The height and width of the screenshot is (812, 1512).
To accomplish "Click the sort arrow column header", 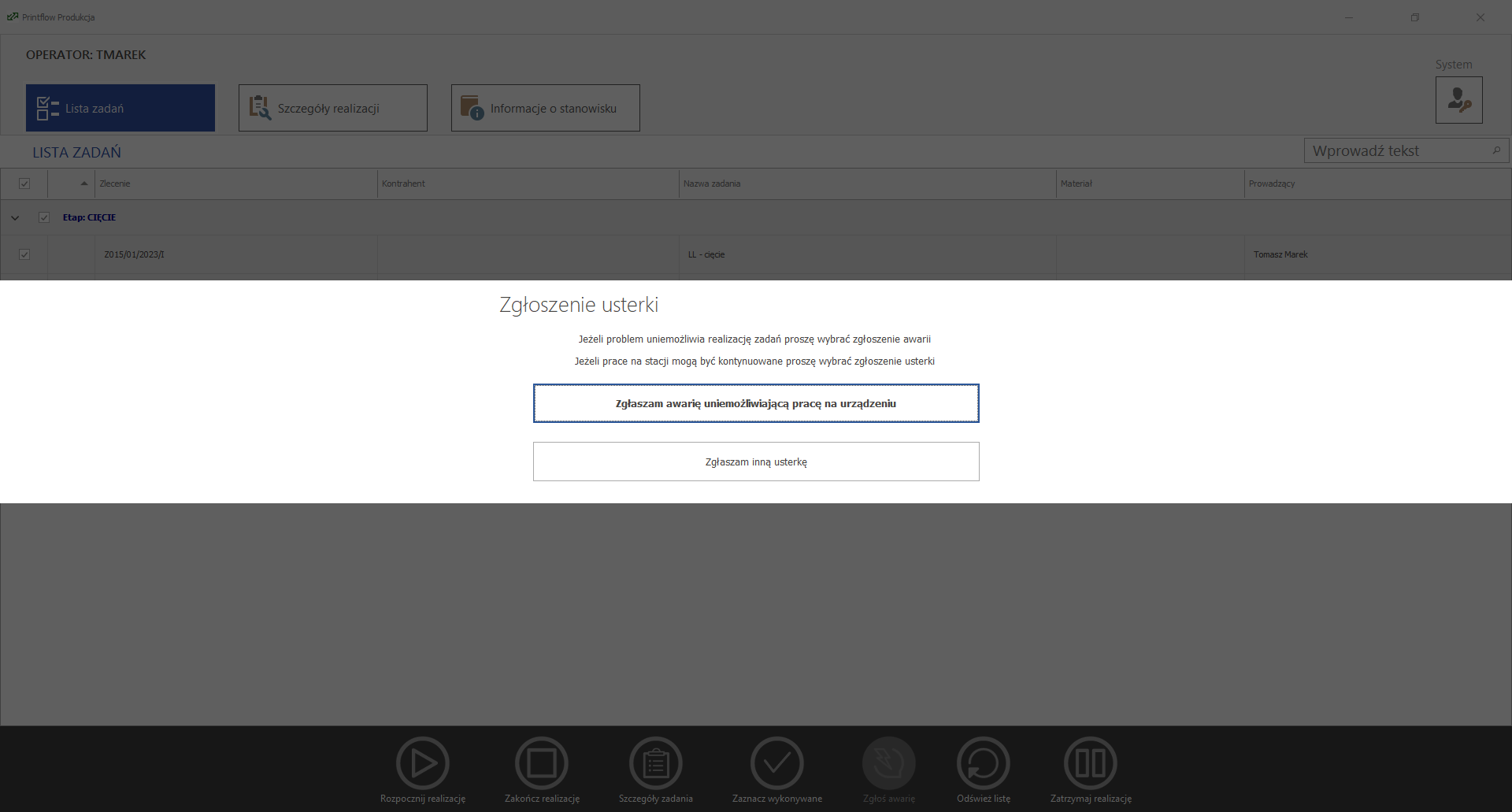I will pyautogui.click(x=83, y=184).
